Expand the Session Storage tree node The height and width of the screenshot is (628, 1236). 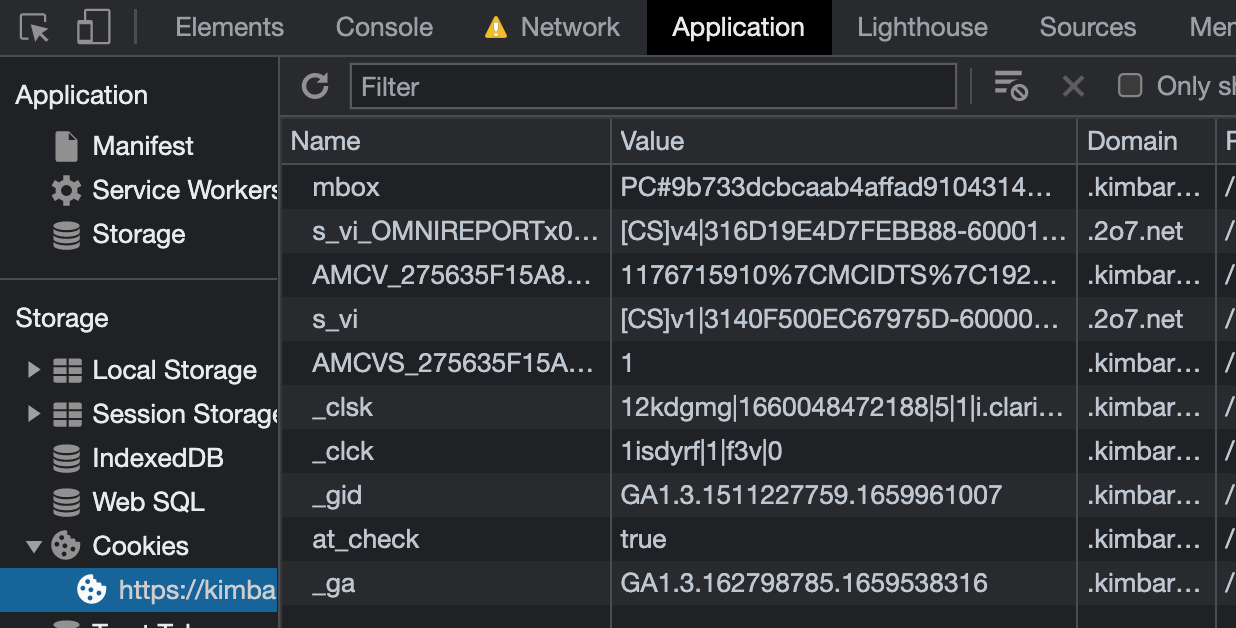[x=34, y=414]
